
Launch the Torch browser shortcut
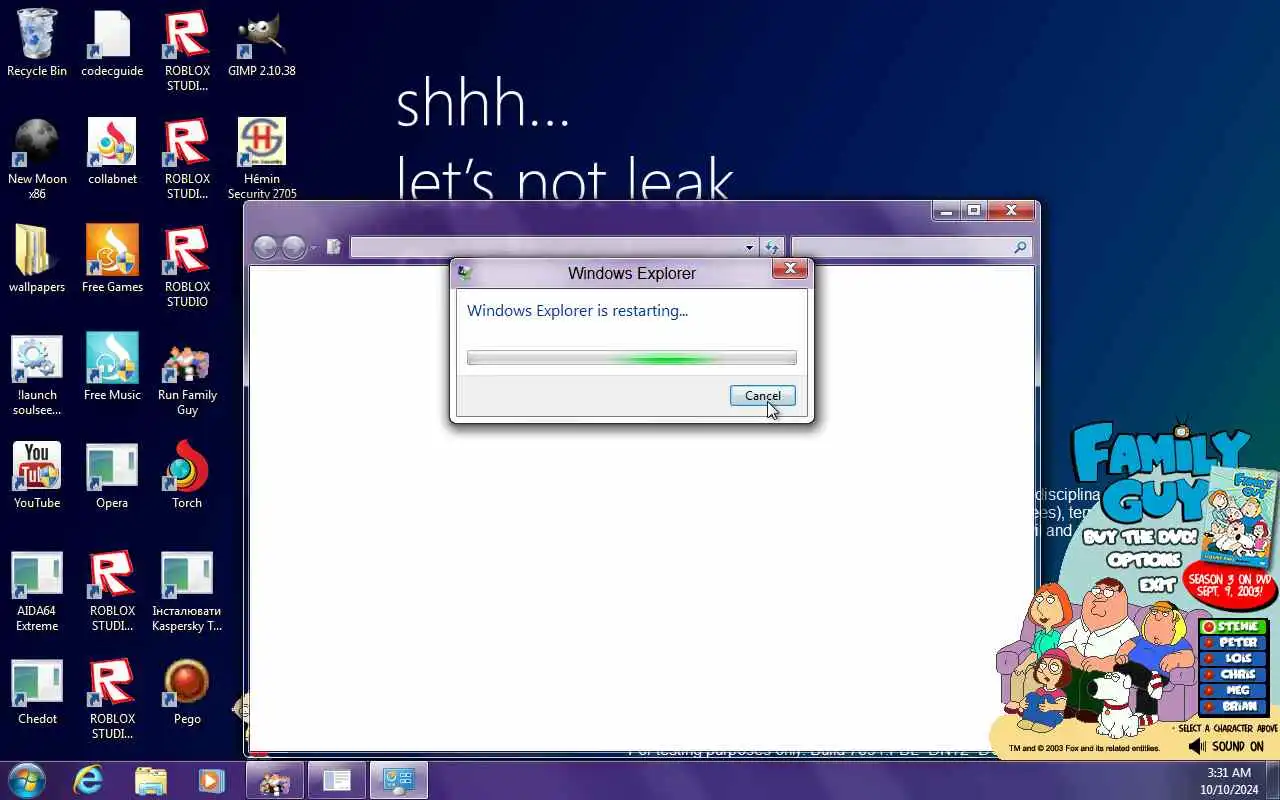point(187,475)
